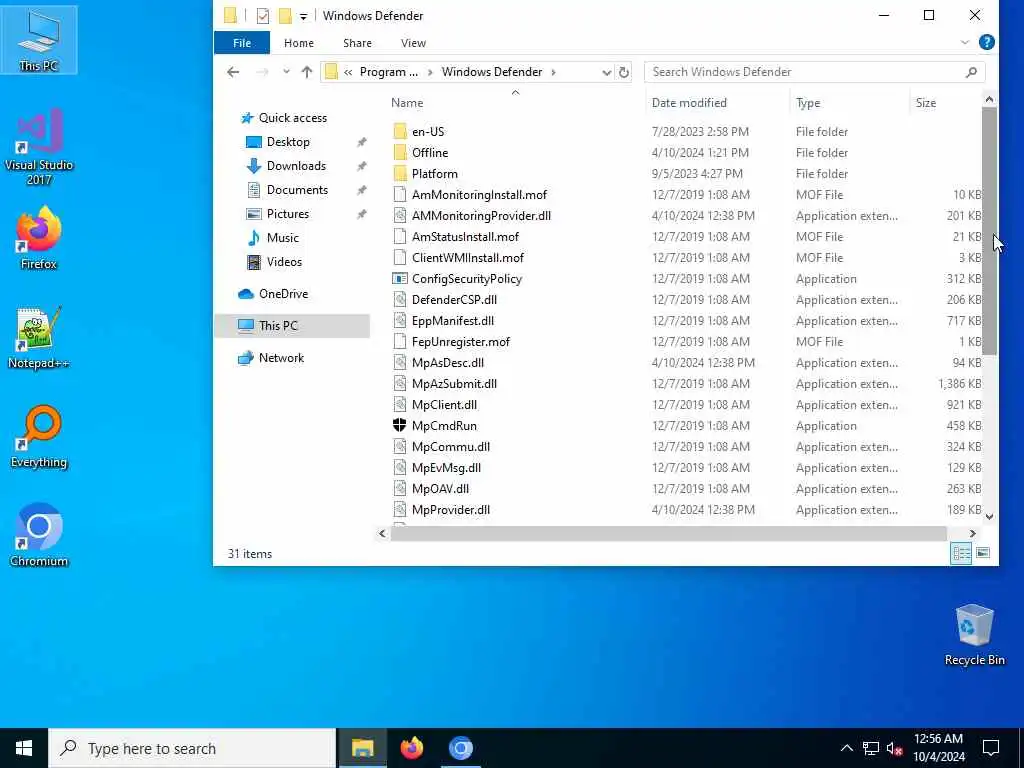
Task: Open Customize Quick Access Toolbar dropdown
Action: coord(304,16)
